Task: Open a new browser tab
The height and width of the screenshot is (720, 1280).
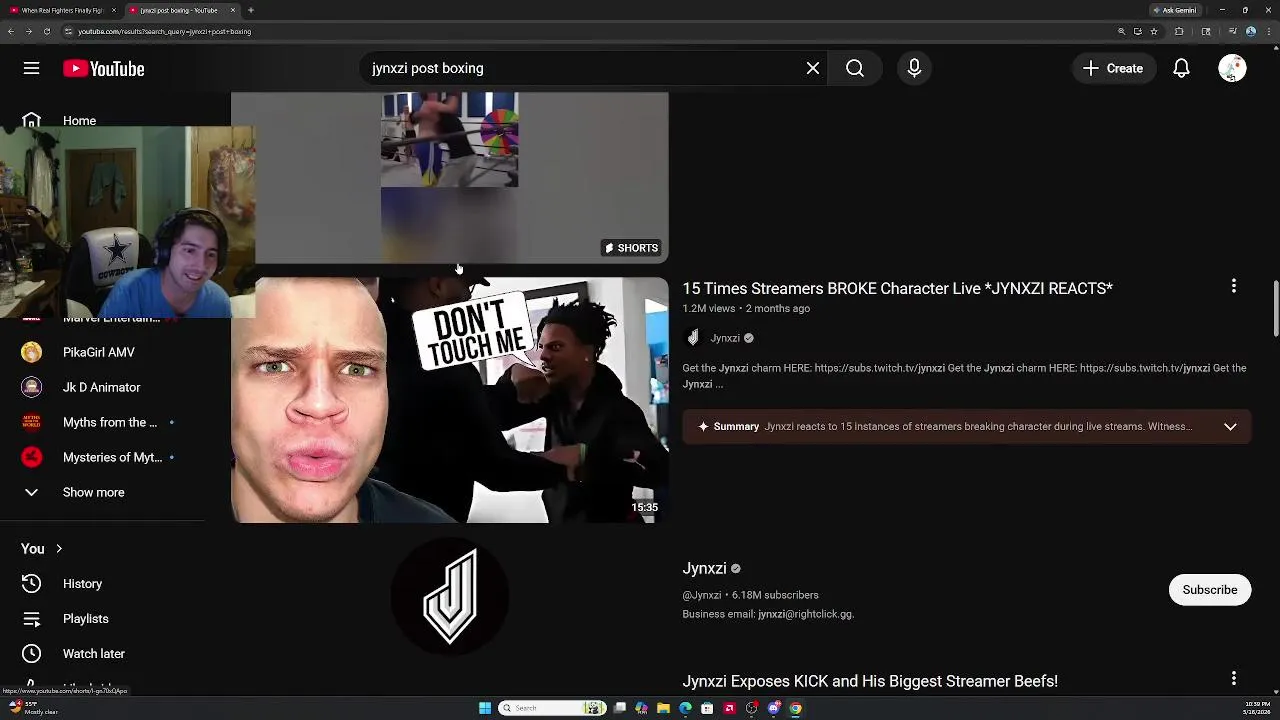Action: pyautogui.click(x=251, y=10)
